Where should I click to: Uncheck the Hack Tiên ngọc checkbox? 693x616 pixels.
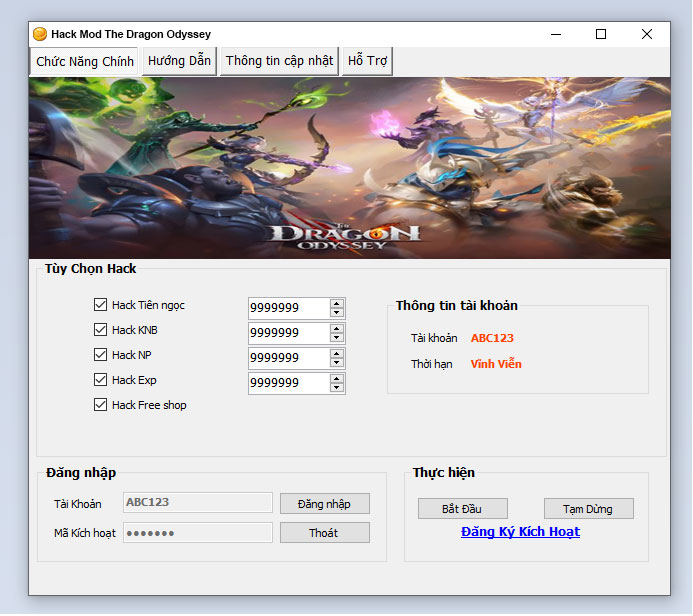tap(100, 304)
